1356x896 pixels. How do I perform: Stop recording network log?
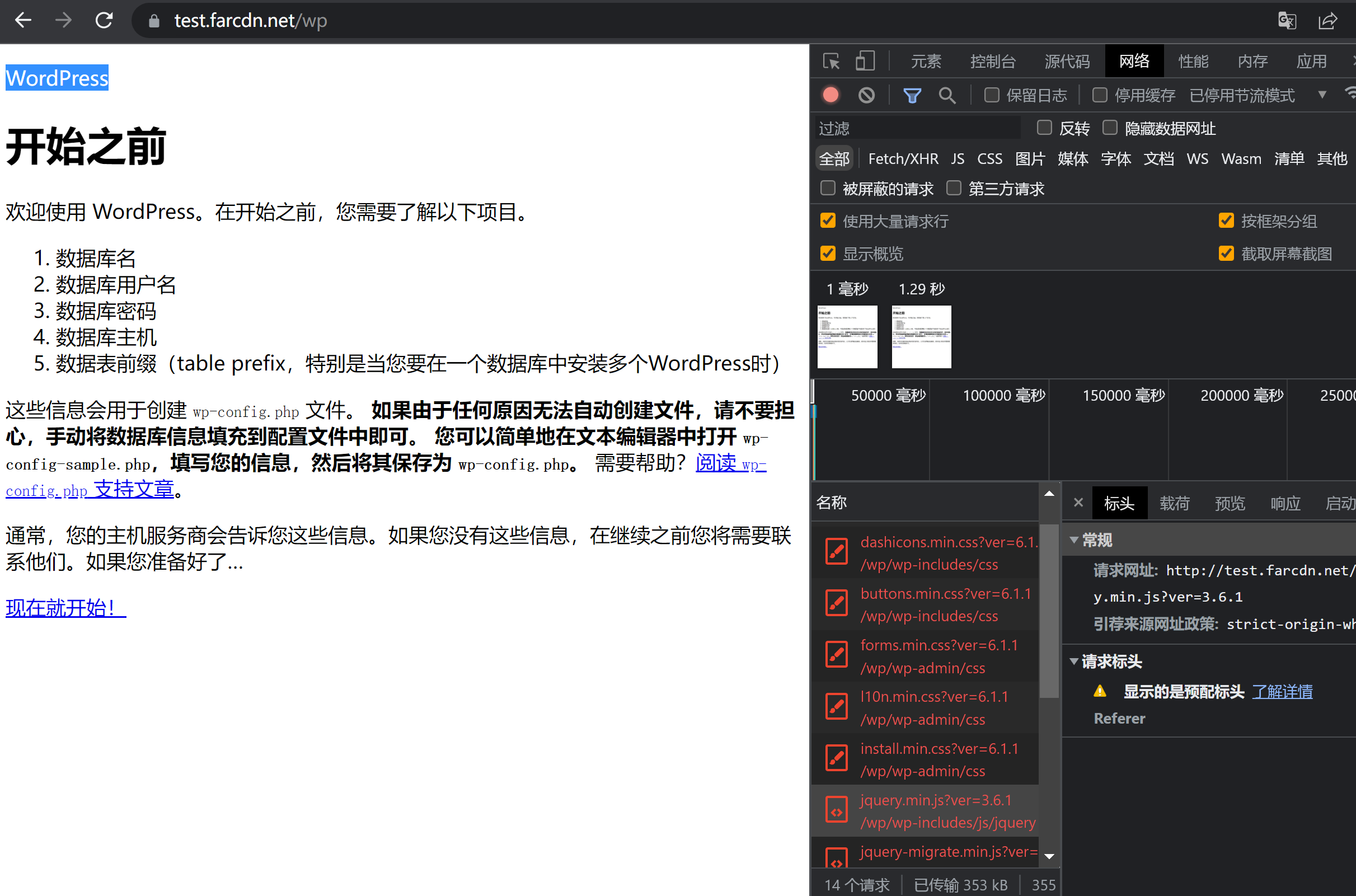tap(831, 95)
